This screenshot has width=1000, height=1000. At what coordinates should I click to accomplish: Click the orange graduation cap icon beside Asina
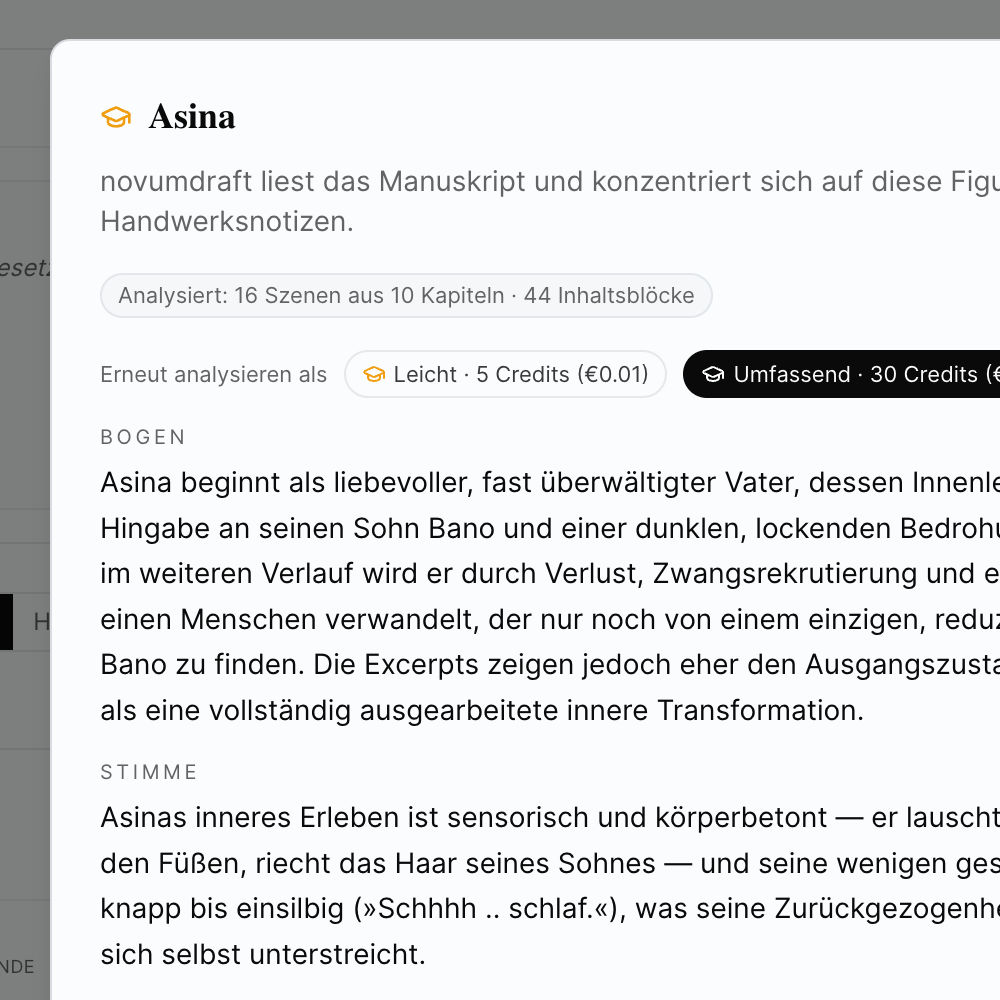click(x=116, y=117)
